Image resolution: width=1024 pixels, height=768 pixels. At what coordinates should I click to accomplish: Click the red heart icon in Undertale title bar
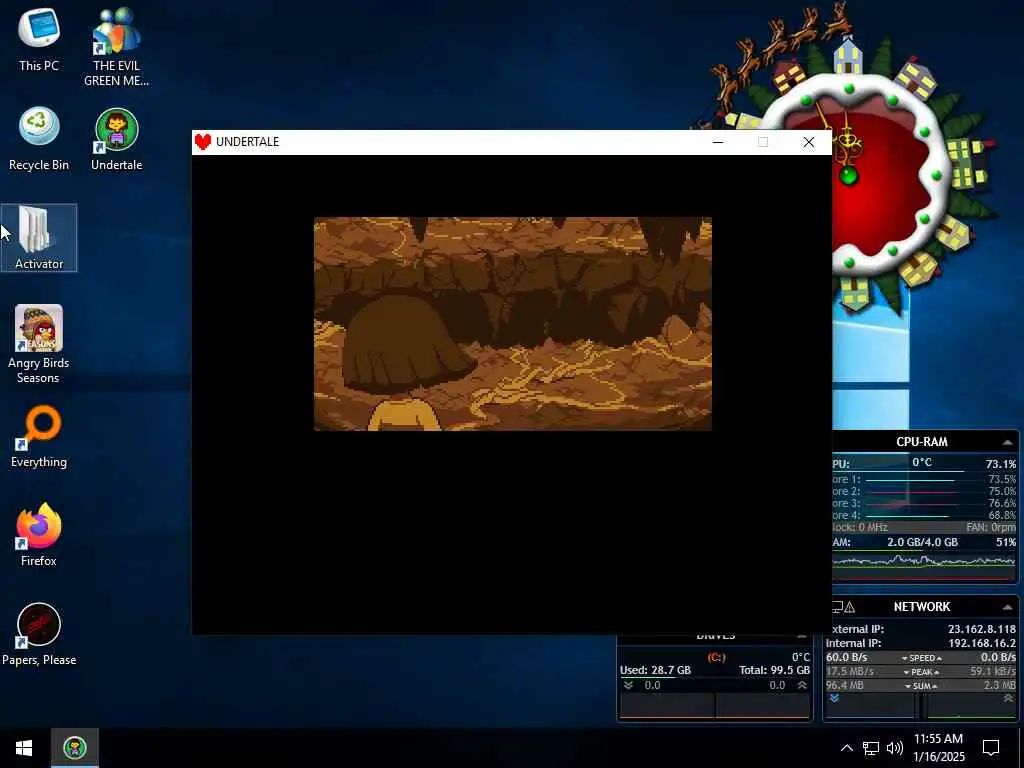(203, 142)
